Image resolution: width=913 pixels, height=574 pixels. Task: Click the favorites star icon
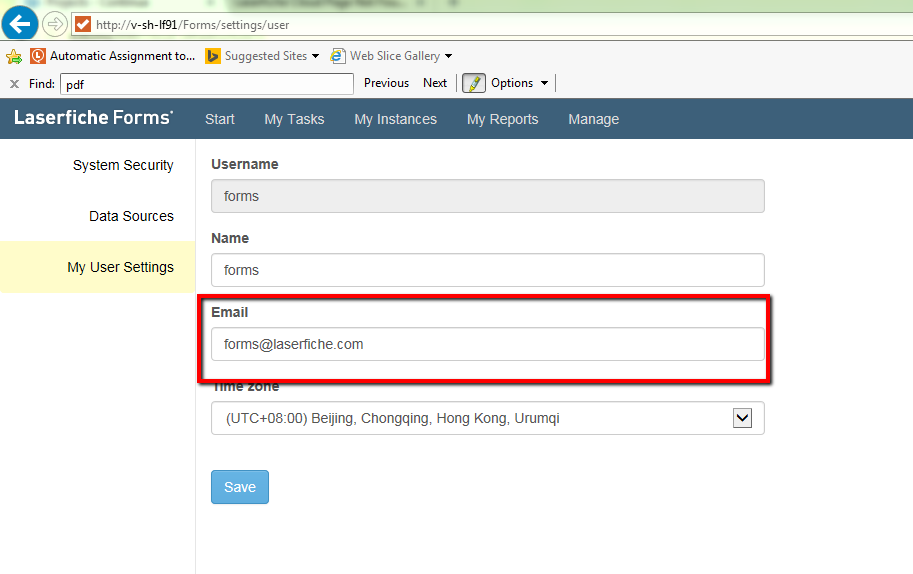(14, 56)
